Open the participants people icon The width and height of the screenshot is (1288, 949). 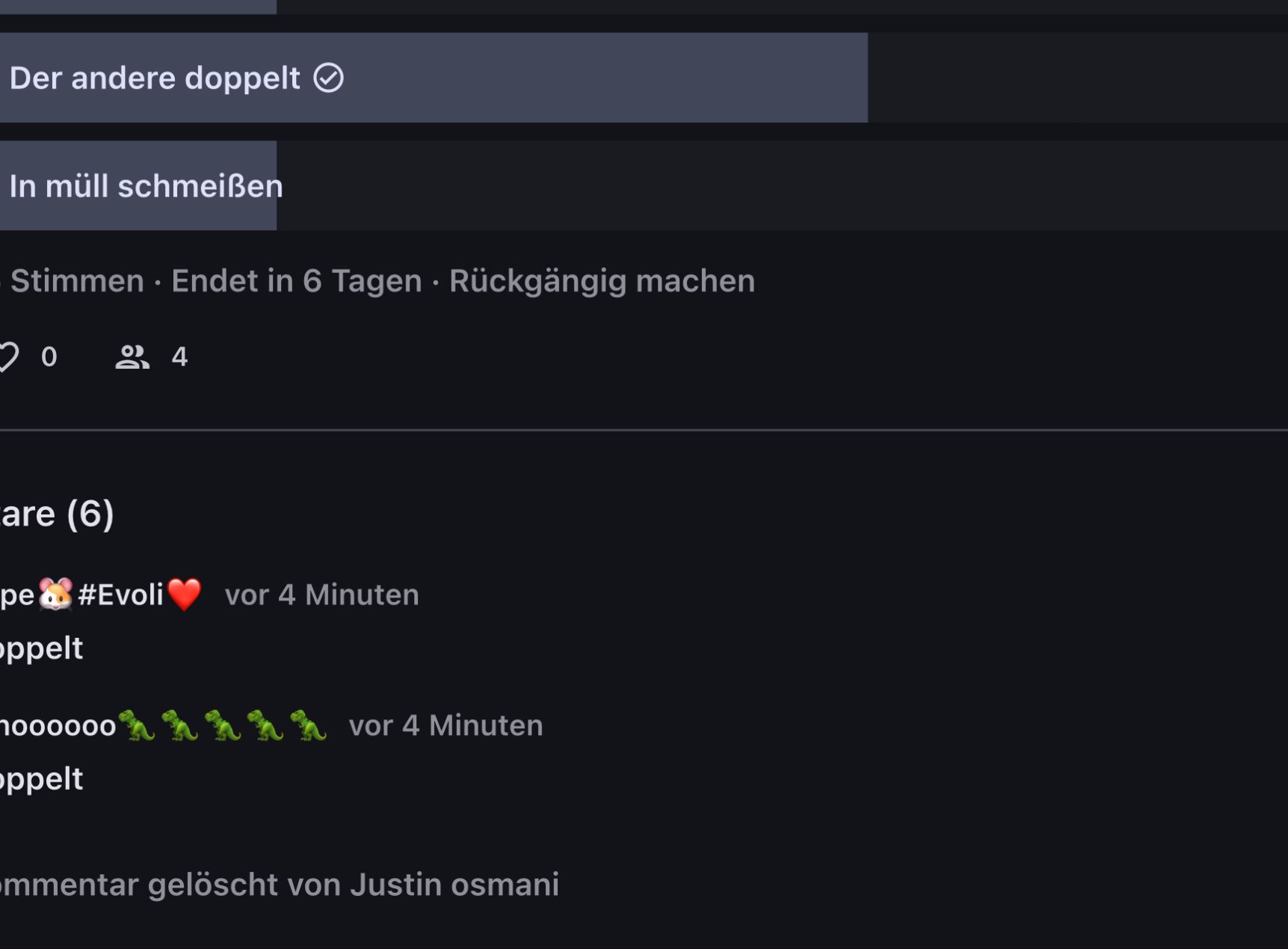[x=132, y=357]
